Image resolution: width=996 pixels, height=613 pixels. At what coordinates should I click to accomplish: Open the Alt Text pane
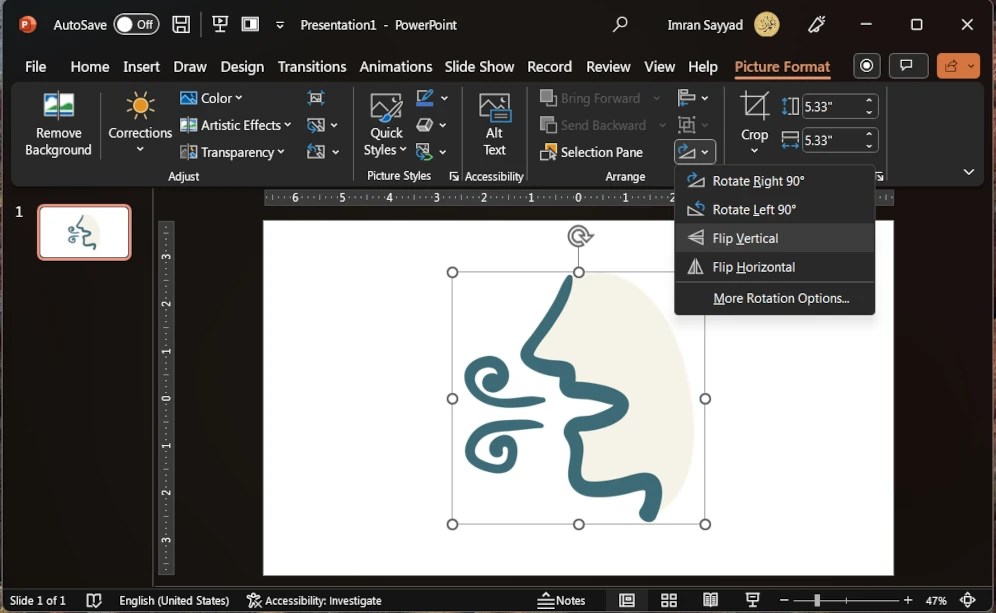tap(494, 124)
